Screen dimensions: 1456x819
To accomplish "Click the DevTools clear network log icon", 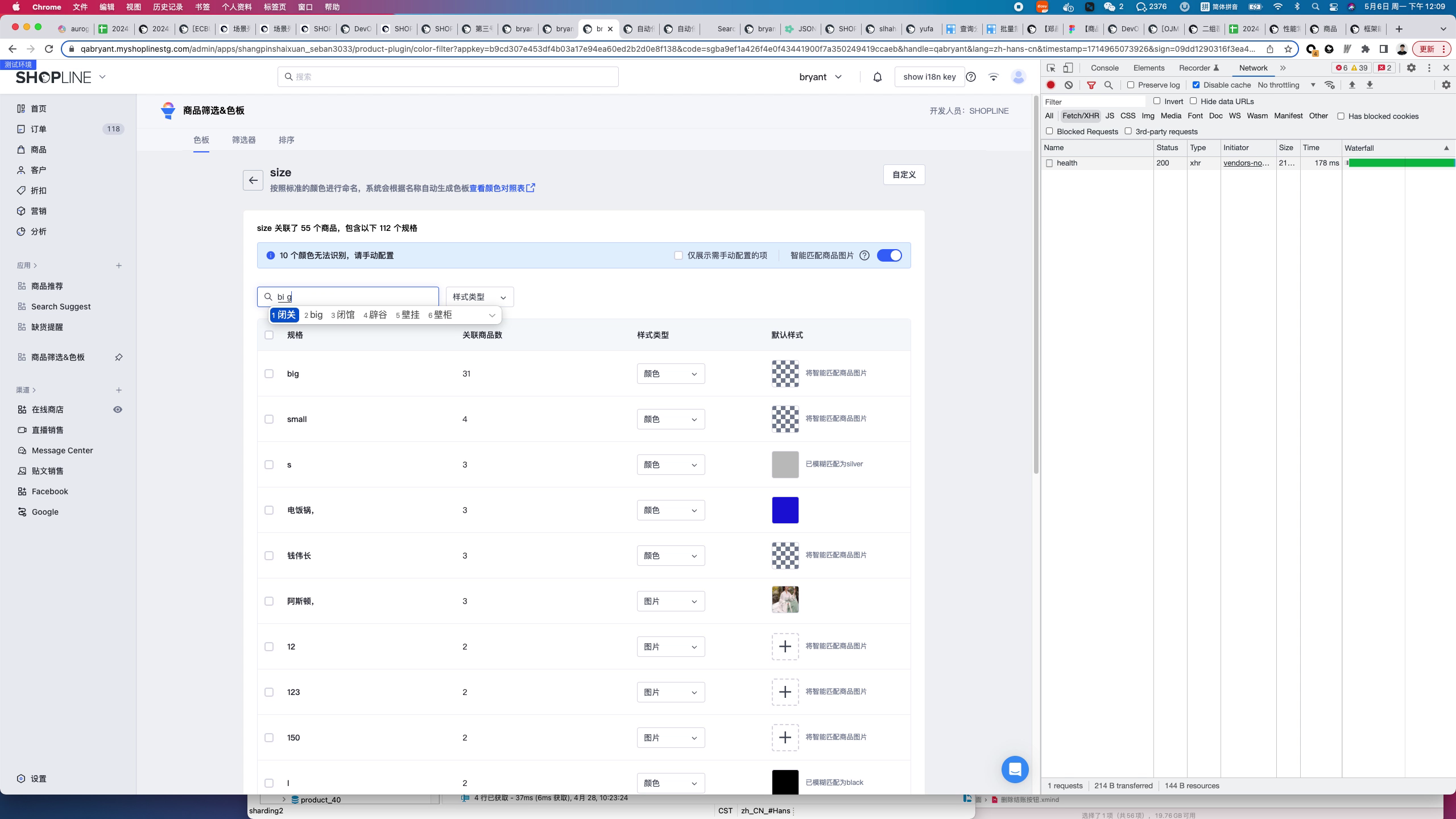I will click(1069, 85).
